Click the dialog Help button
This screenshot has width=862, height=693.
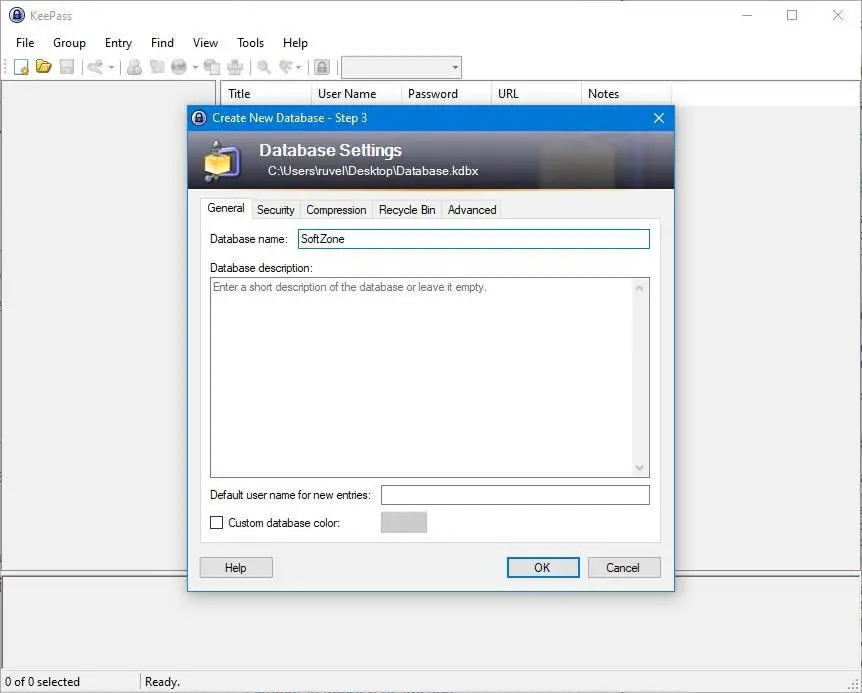coord(236,568)
